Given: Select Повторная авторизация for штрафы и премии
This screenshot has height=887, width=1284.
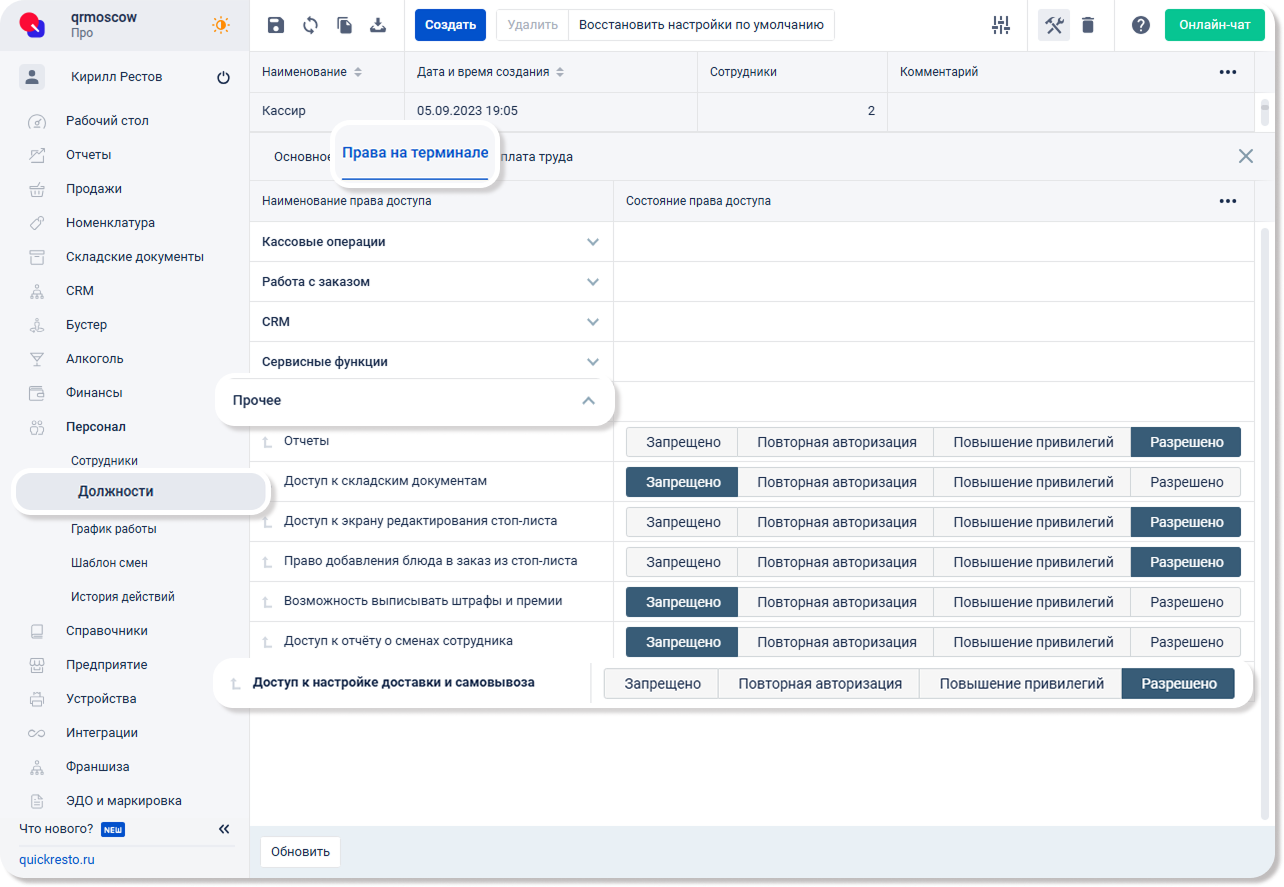Looking at the screenshot, I should (836, 602).
